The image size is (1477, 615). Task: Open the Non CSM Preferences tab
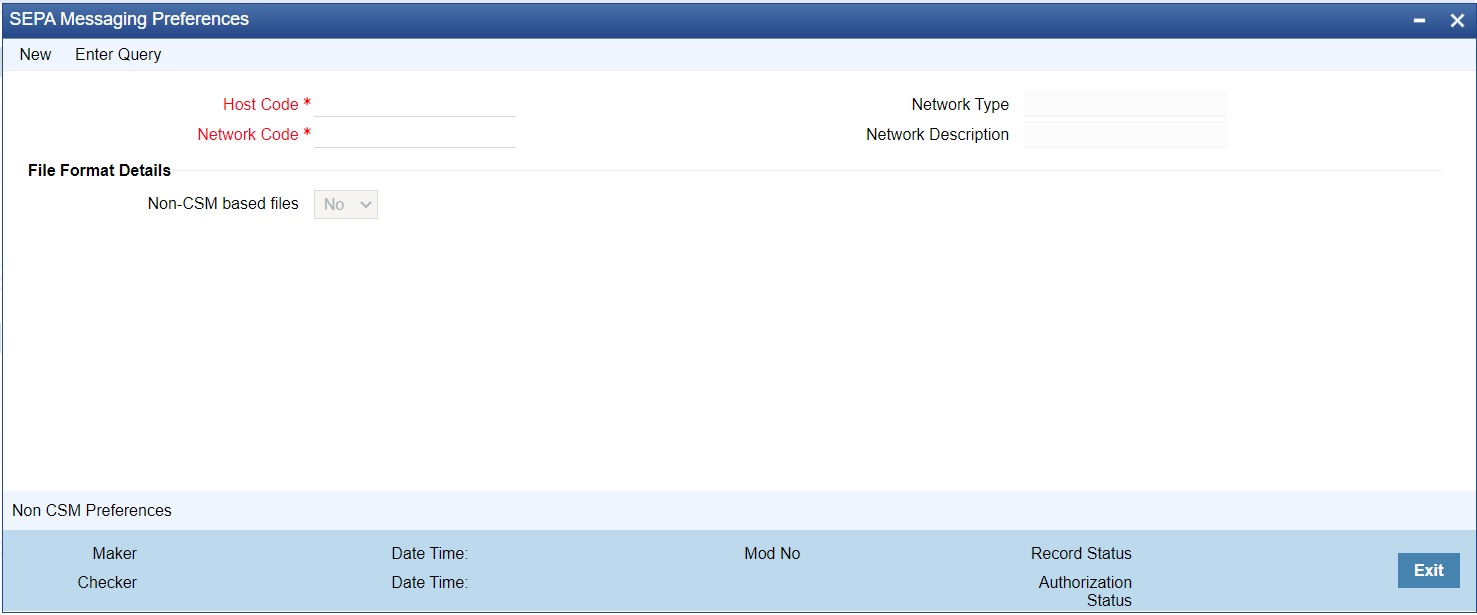92,510
